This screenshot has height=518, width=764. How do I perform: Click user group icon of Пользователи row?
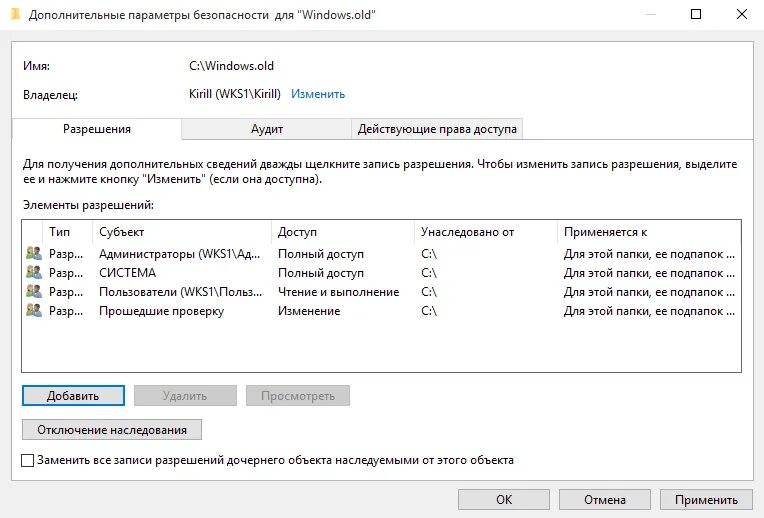point(34,291)
